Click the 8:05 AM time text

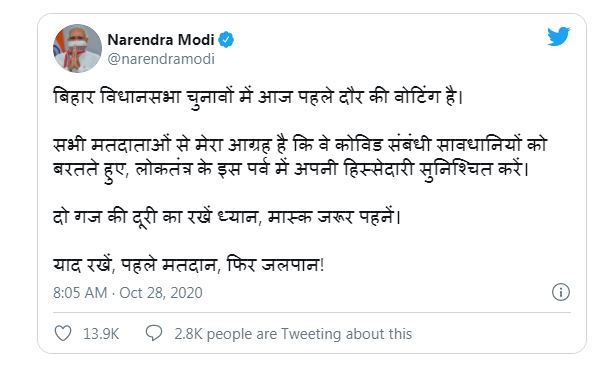pos(80,293)
